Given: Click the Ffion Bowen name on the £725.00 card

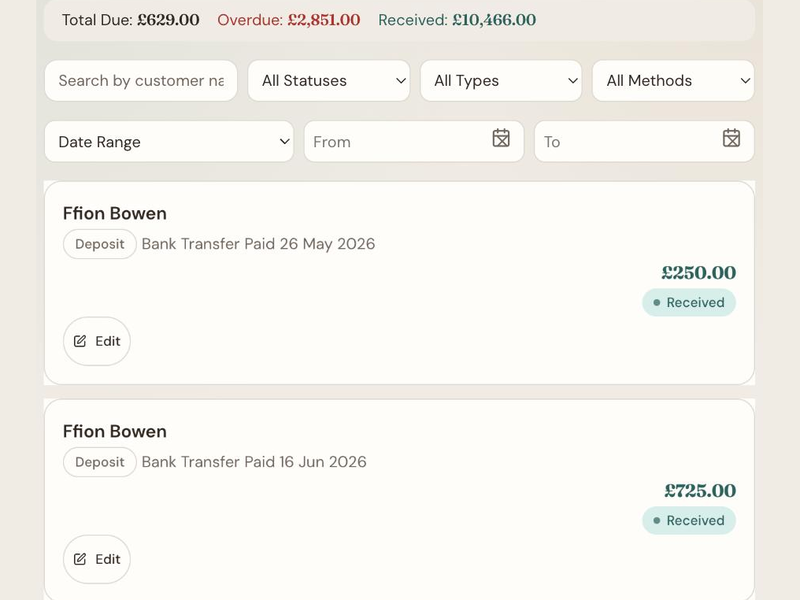Looking at the screenshot, I should 115,432.
